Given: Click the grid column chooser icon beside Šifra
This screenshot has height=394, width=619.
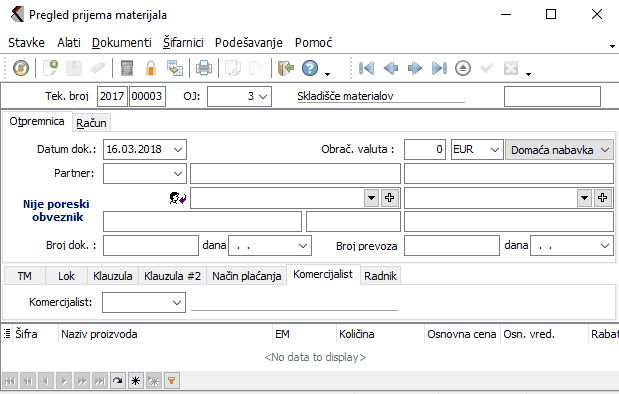Looking at the screenshot, I should (x=7, y=334).
